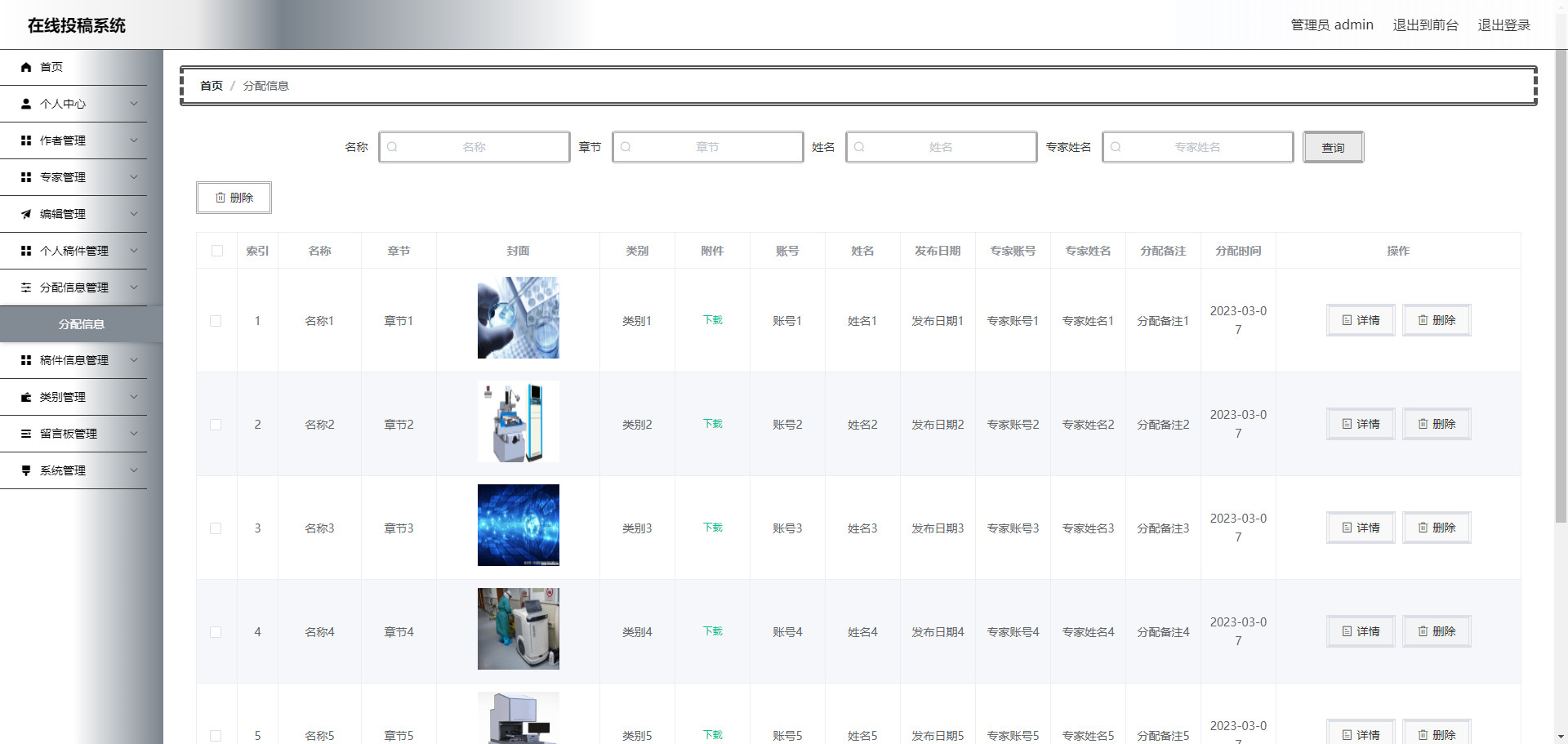
Task: Expand the 系统管理 menu chevron
Action: coord(134,470)
